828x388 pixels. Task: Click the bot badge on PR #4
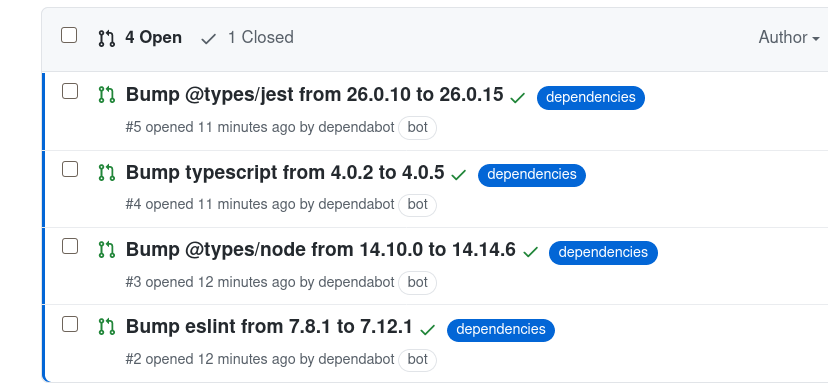[x=417, y=205]
